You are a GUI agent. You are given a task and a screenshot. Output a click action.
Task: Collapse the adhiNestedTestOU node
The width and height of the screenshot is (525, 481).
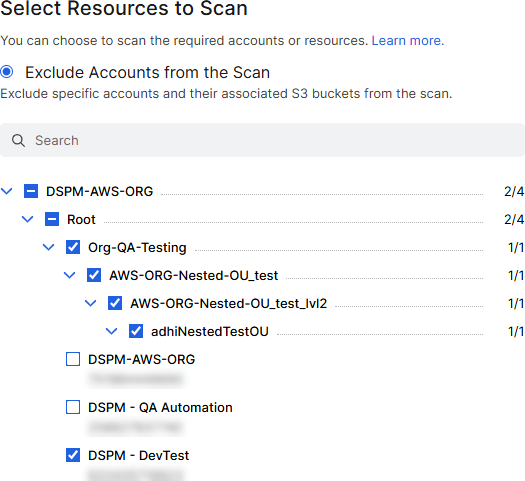pyautogui.click(x=111, y=331)
